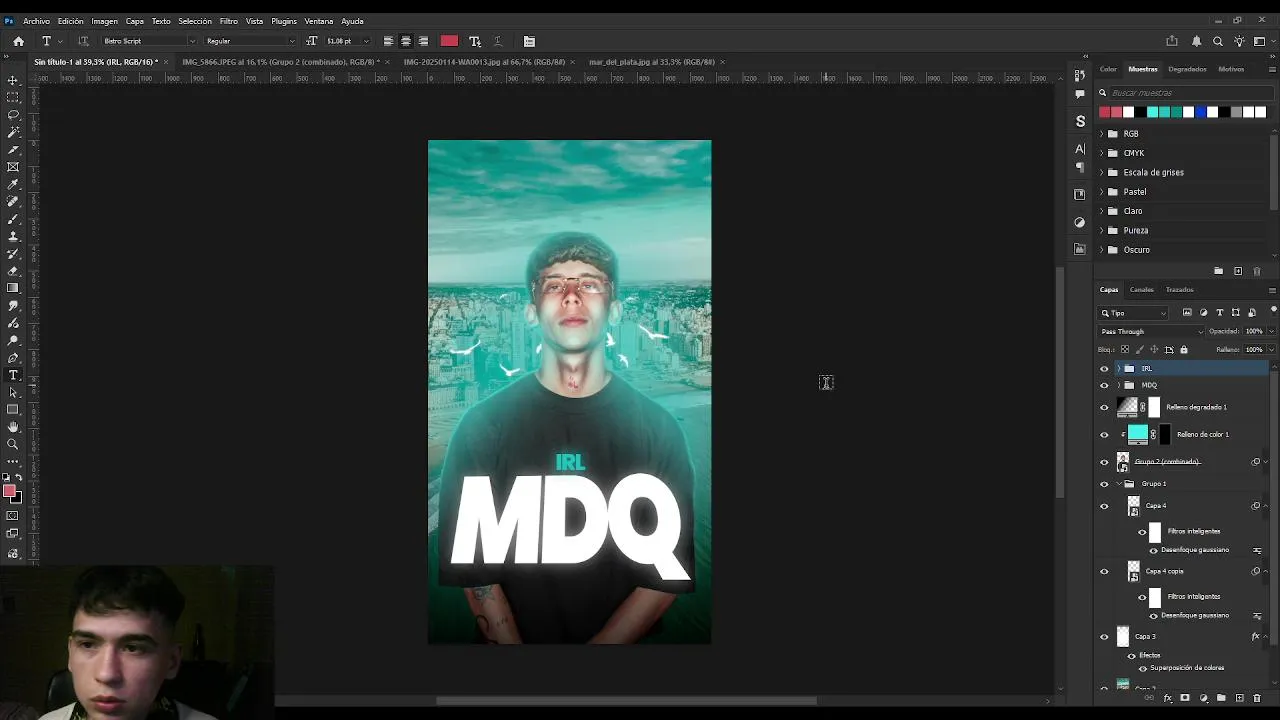Select the Hand tool
This screenshot has width=1280, height=720.
pyautogui.click(x=13, y=427)
